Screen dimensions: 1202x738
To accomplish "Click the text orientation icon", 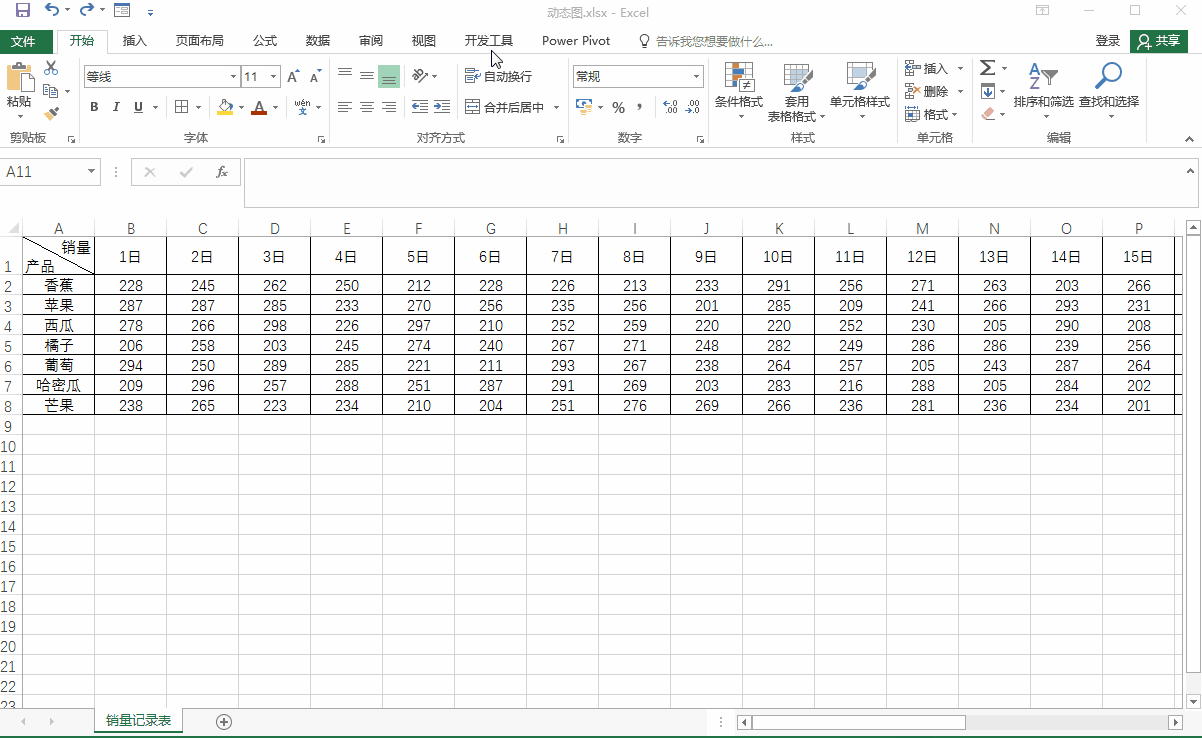I will 420,76.
